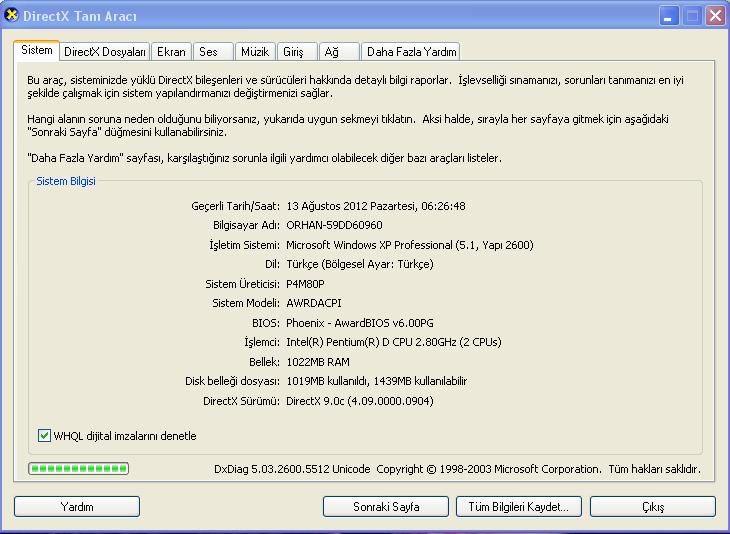
Task: Click 'Phoenix - AwardBIOS v6.00PG' value
Action: 360,323
